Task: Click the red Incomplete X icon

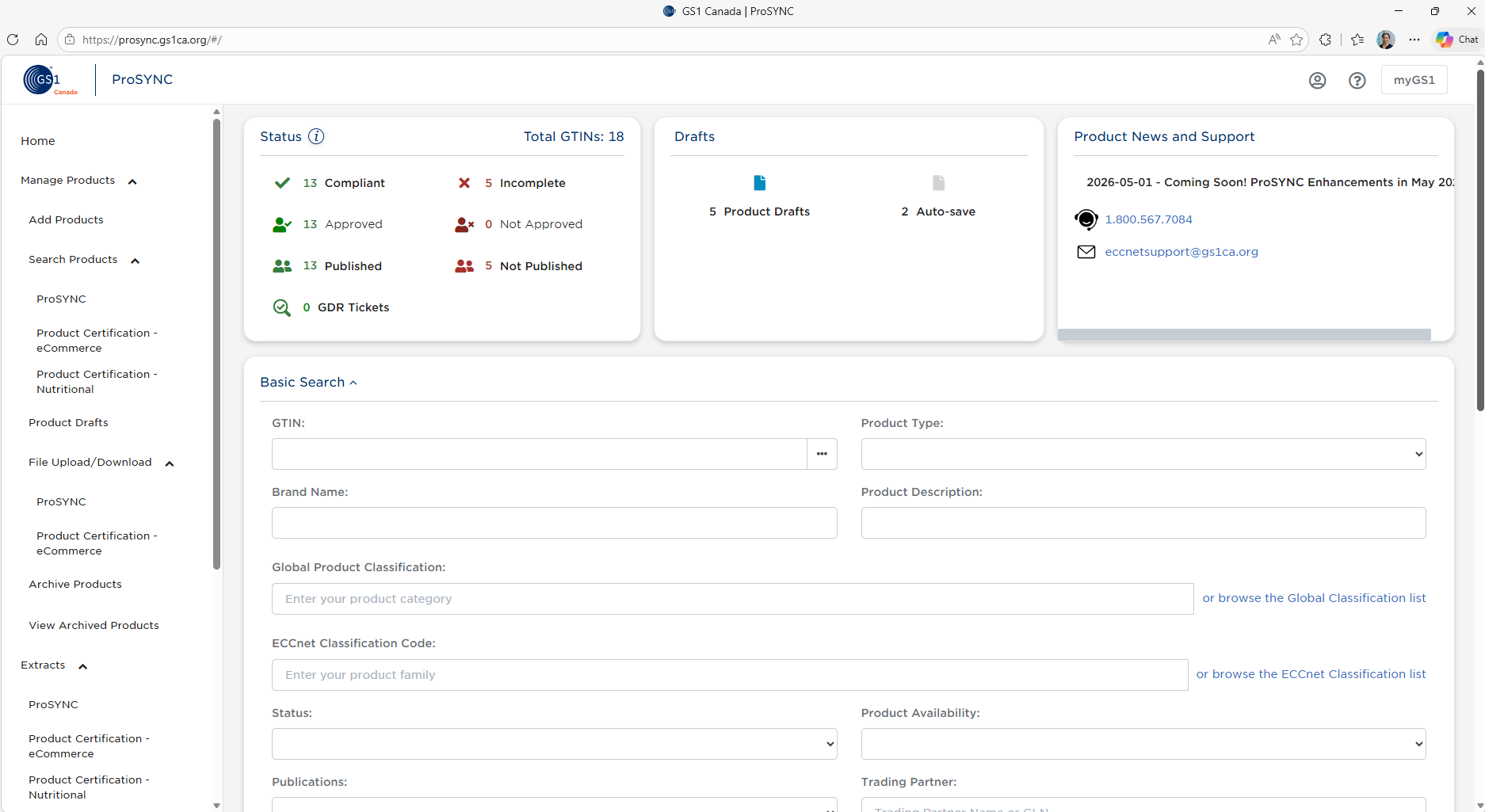Action: [464, 183]
